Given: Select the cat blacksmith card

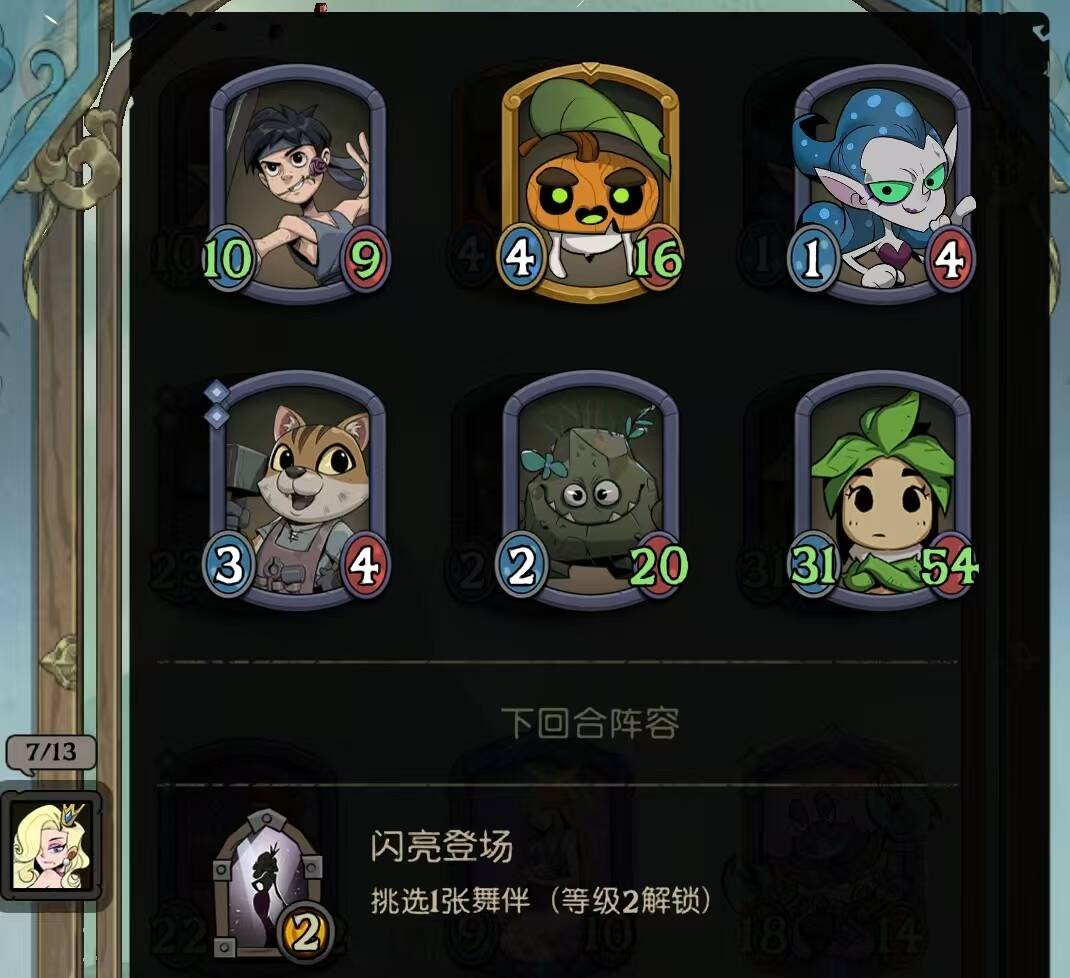Looking at the screenshot, I should (298, 490).
